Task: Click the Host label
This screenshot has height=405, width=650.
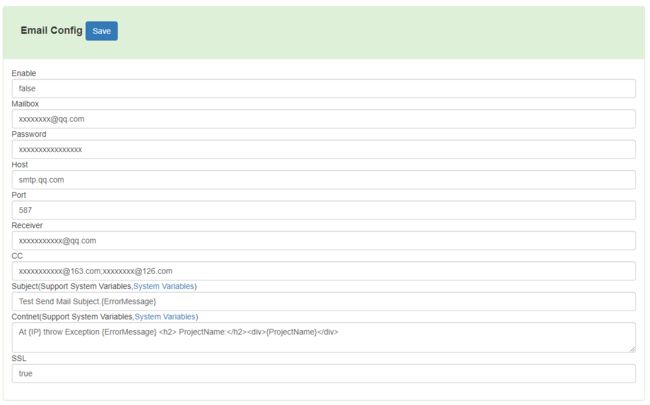Action: pos(19,165)
